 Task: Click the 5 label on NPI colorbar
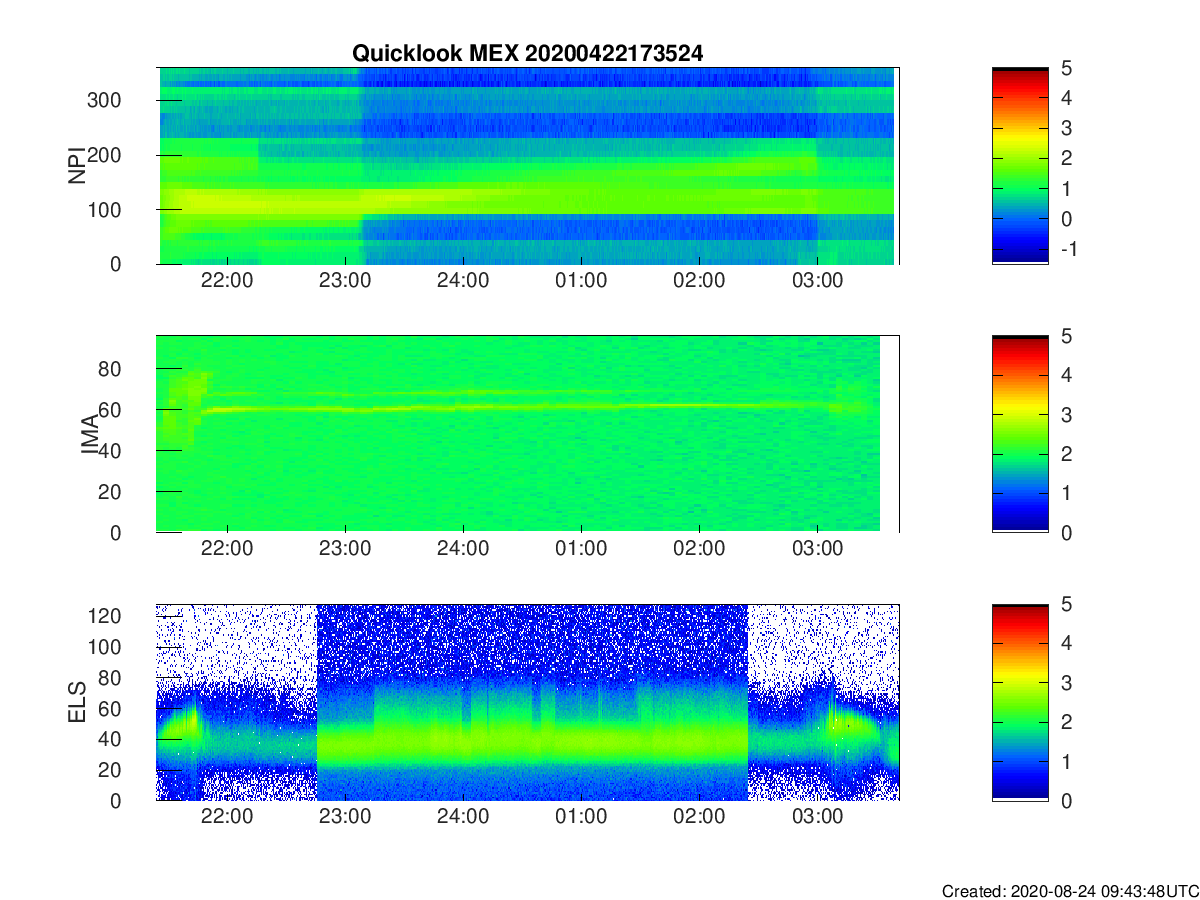[x=1065, y=68]
